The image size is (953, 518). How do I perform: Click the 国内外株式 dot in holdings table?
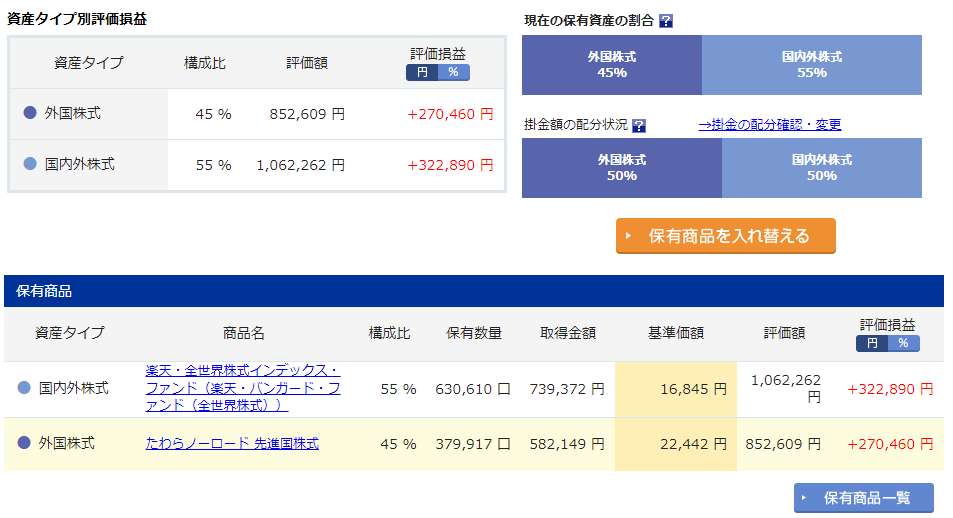pyautogui.click(x=24, y=388)
